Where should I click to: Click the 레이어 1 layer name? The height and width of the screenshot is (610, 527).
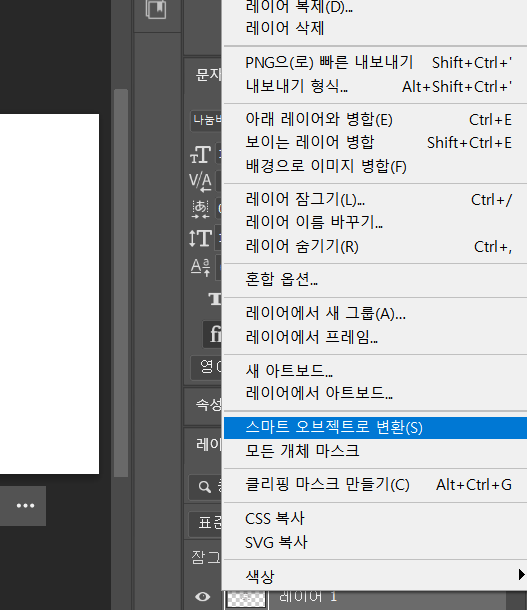(x=308, y=596)
